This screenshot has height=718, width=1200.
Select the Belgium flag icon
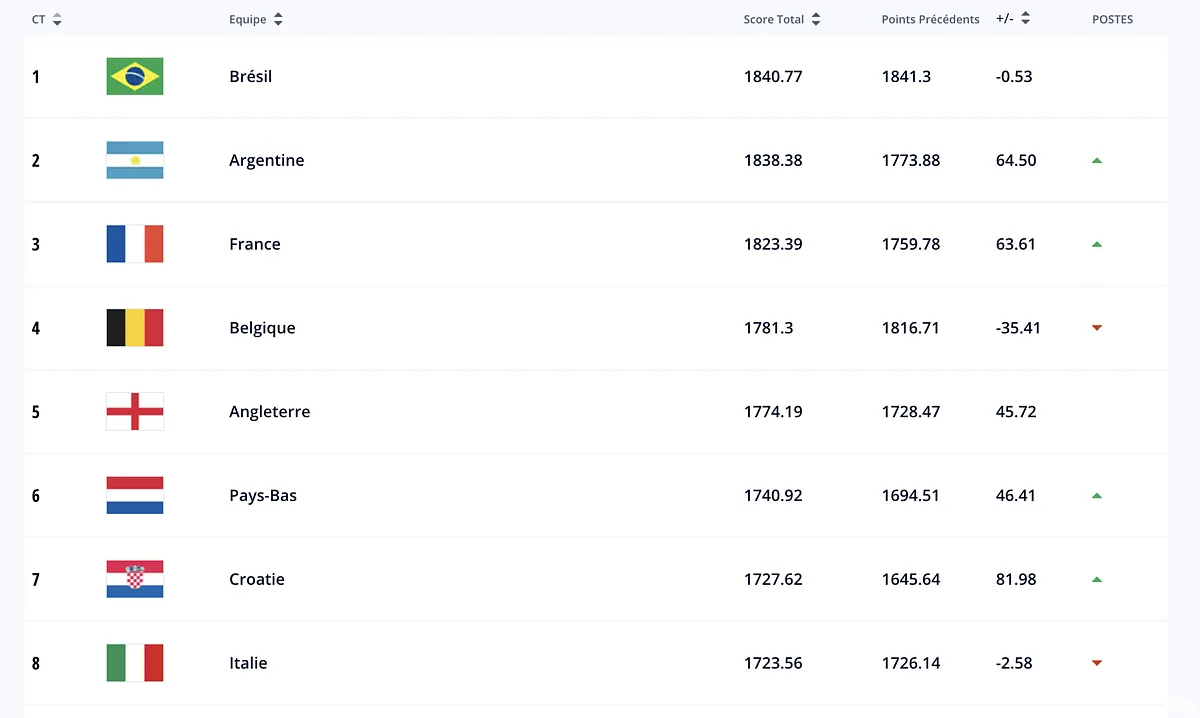tap(134, 328)
